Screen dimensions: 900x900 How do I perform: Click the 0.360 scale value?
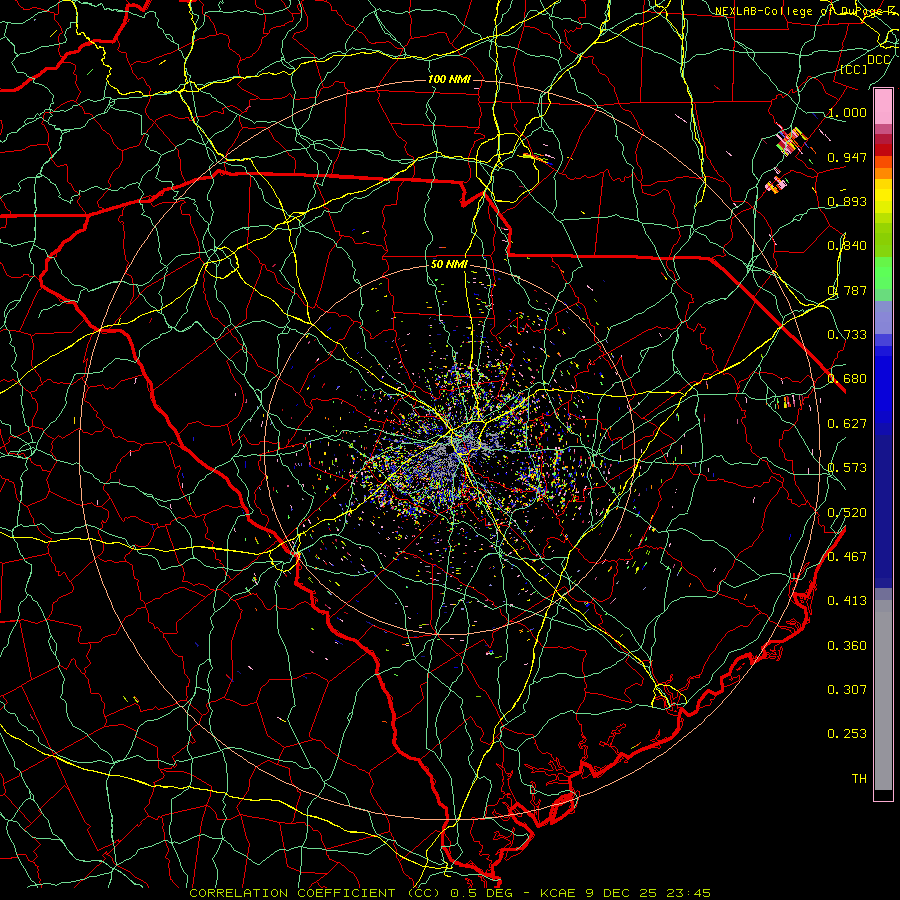pos(847,646)
